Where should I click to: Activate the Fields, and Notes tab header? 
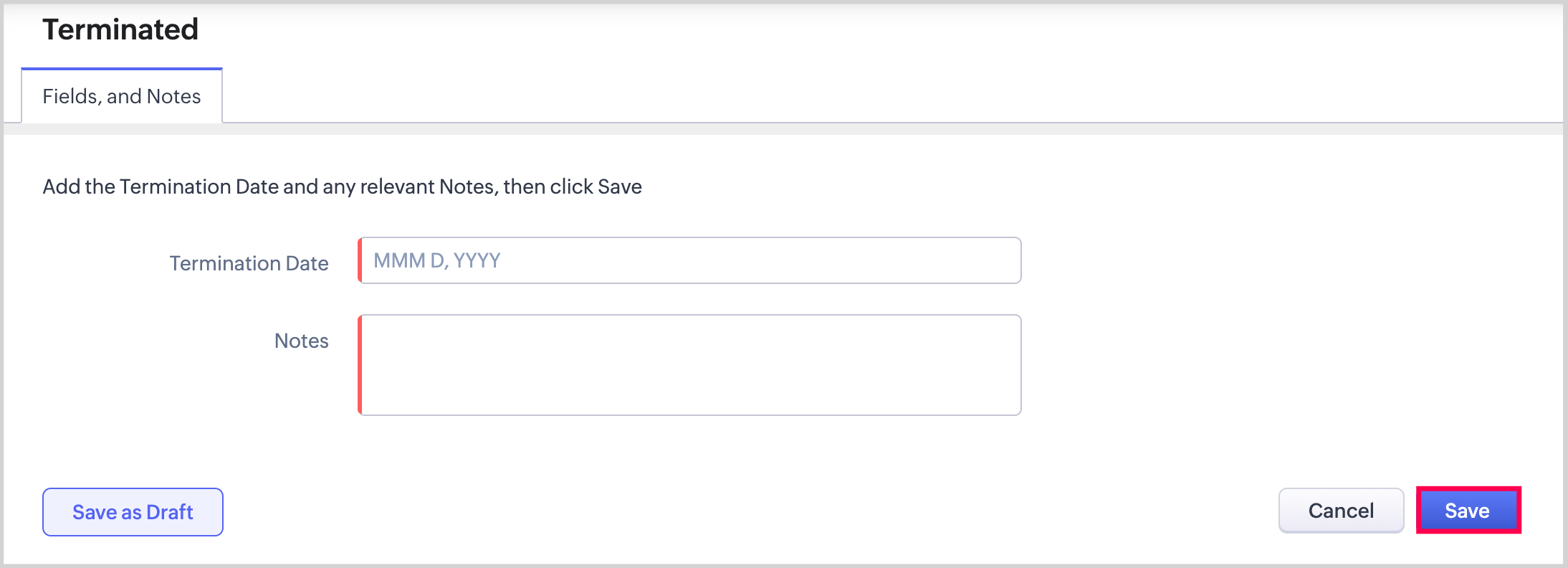pyautogui.click(x=122, y=96)
